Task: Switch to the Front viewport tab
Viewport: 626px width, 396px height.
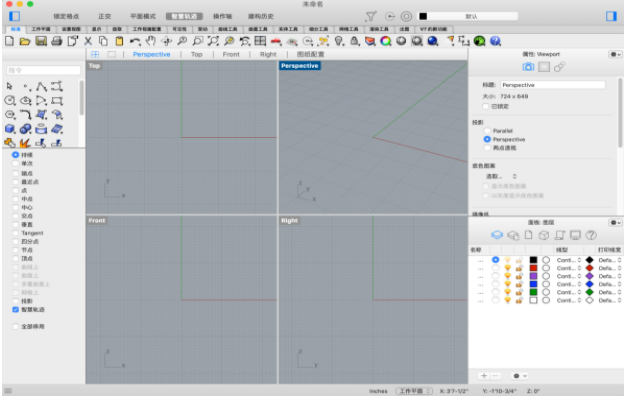Action: pyautogui.click(x=231, y=54)
